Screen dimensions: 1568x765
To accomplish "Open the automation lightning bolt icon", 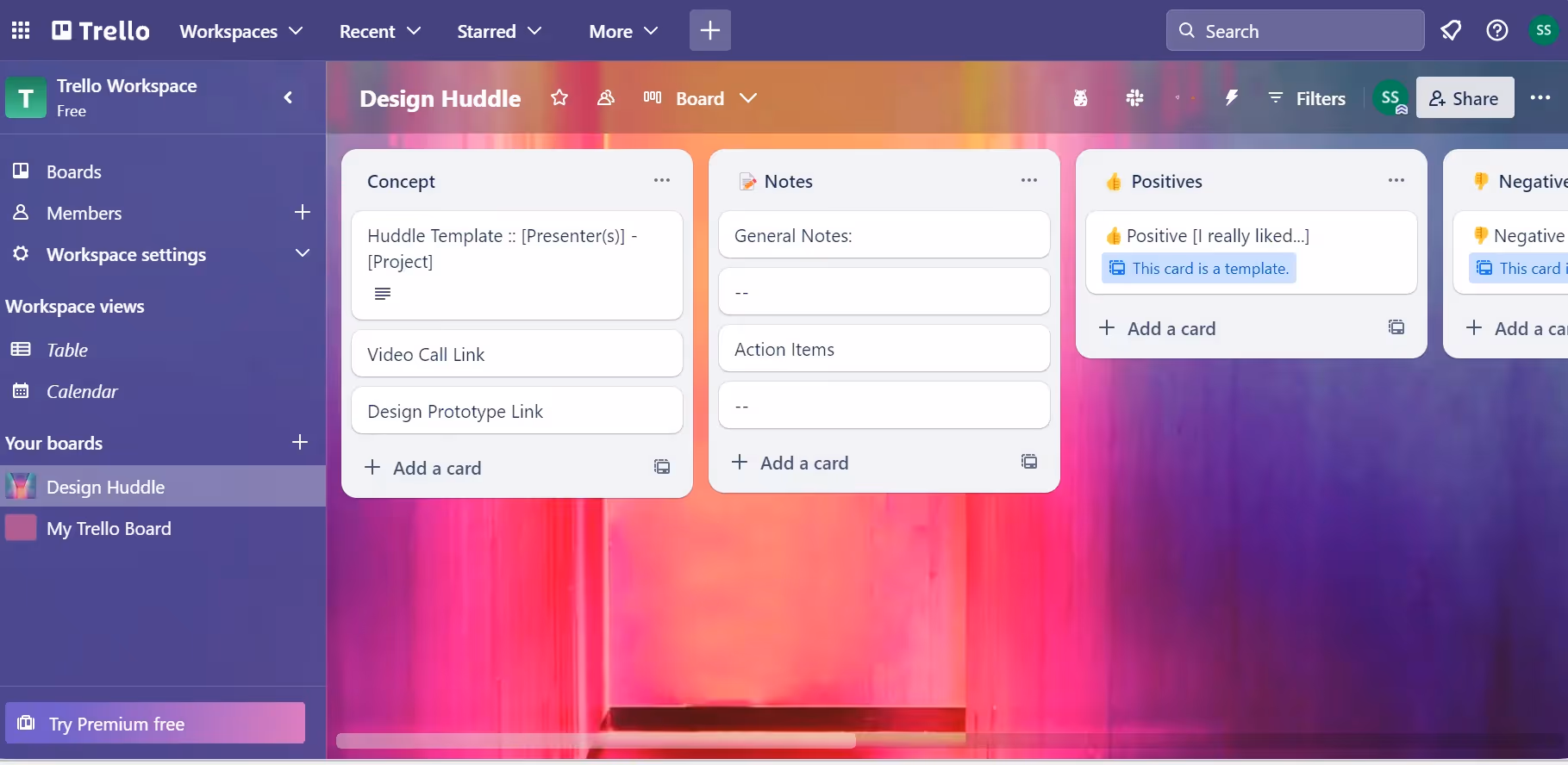I will [x=1231, y=98].
